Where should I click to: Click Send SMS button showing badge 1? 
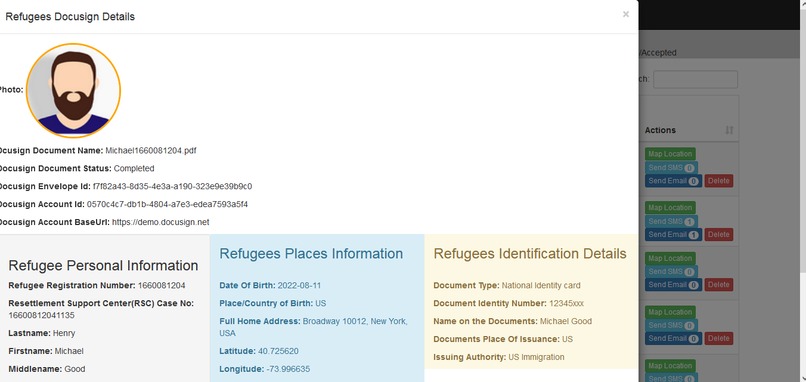671,221
